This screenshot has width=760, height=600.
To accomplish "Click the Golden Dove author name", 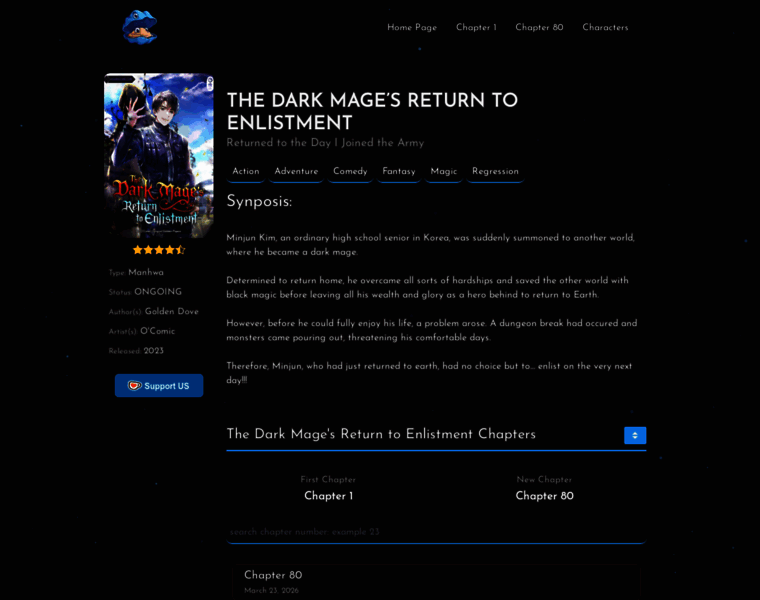I will (x=172, y=312).
